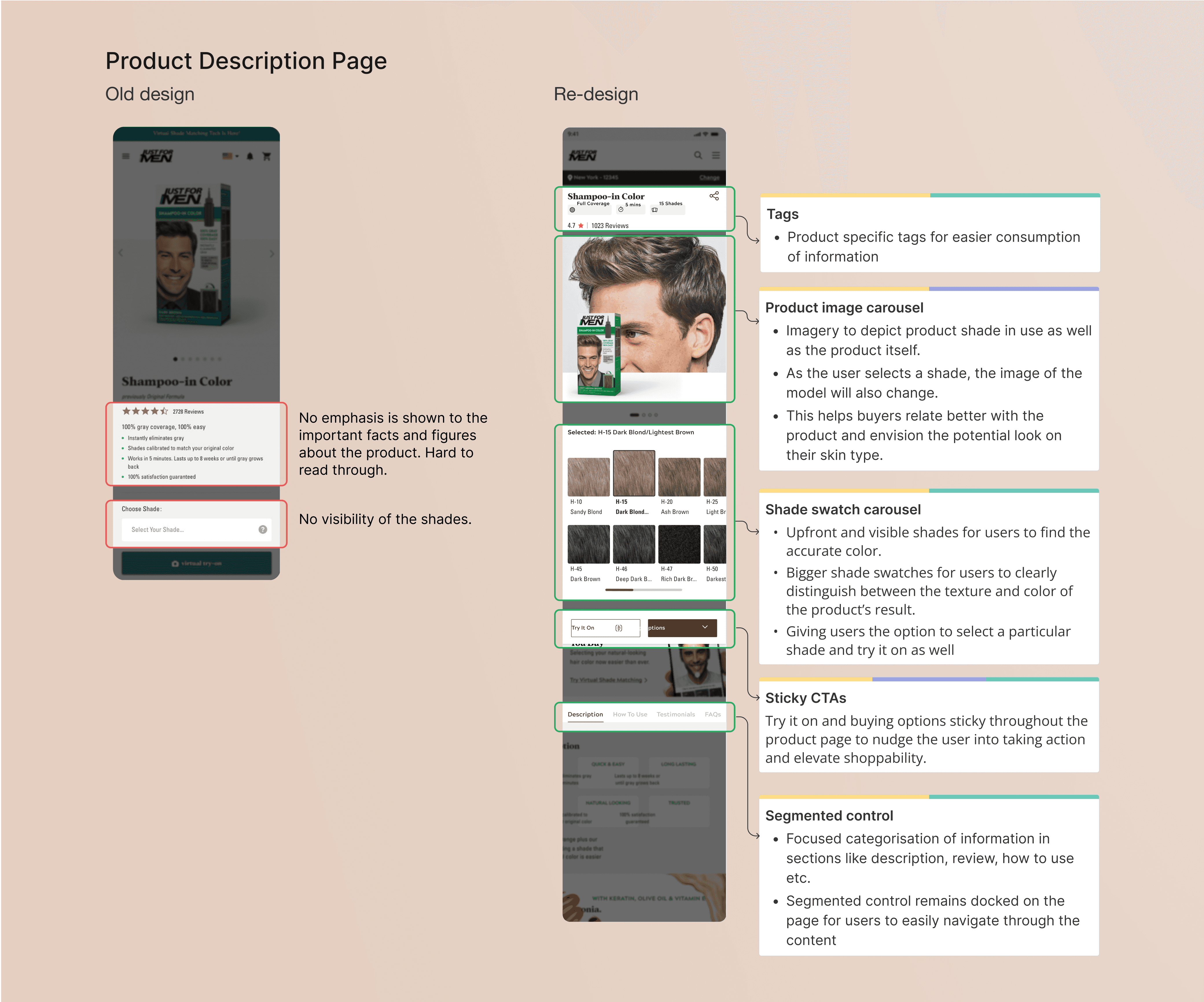Click the Long Lasting feature card
This screenshot has width=1204, height=1002.
click(679, 772)
